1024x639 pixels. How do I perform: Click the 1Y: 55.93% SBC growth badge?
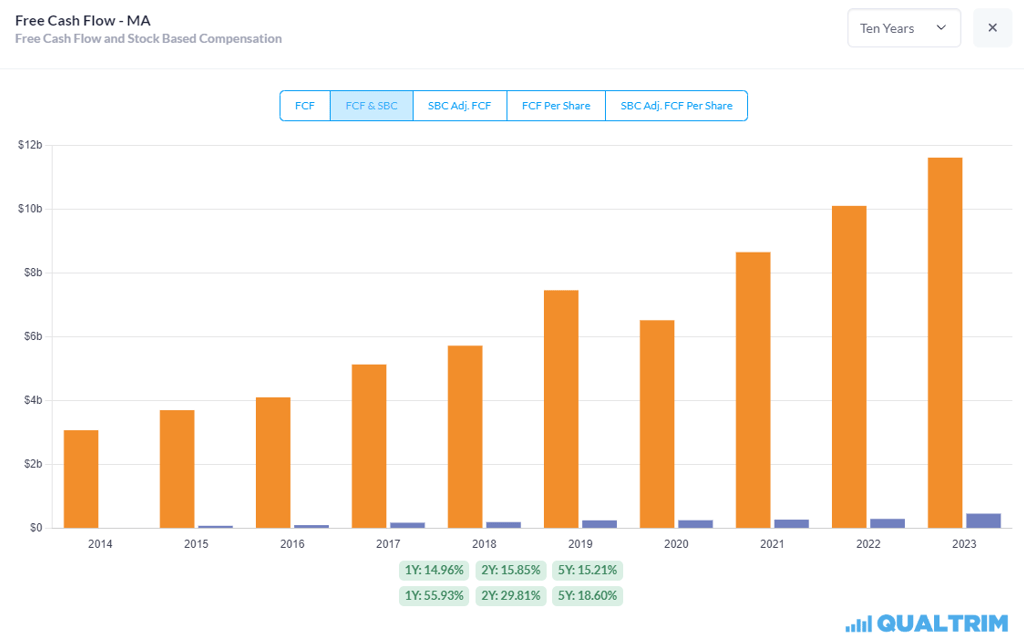(434, 595)
